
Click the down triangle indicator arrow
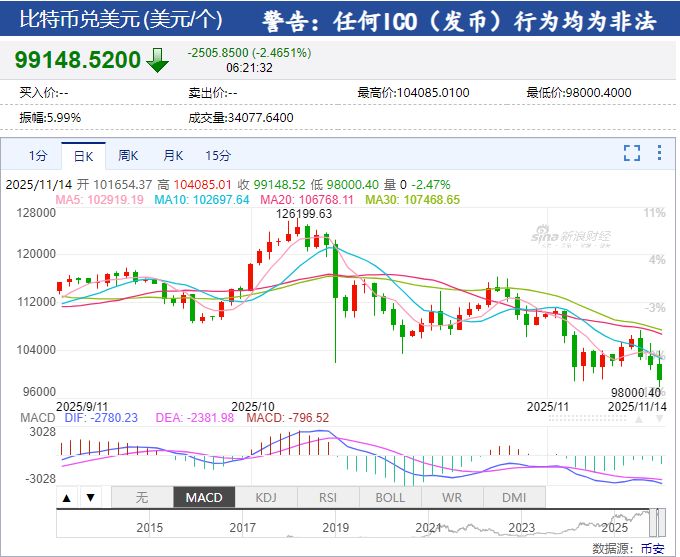90,497
